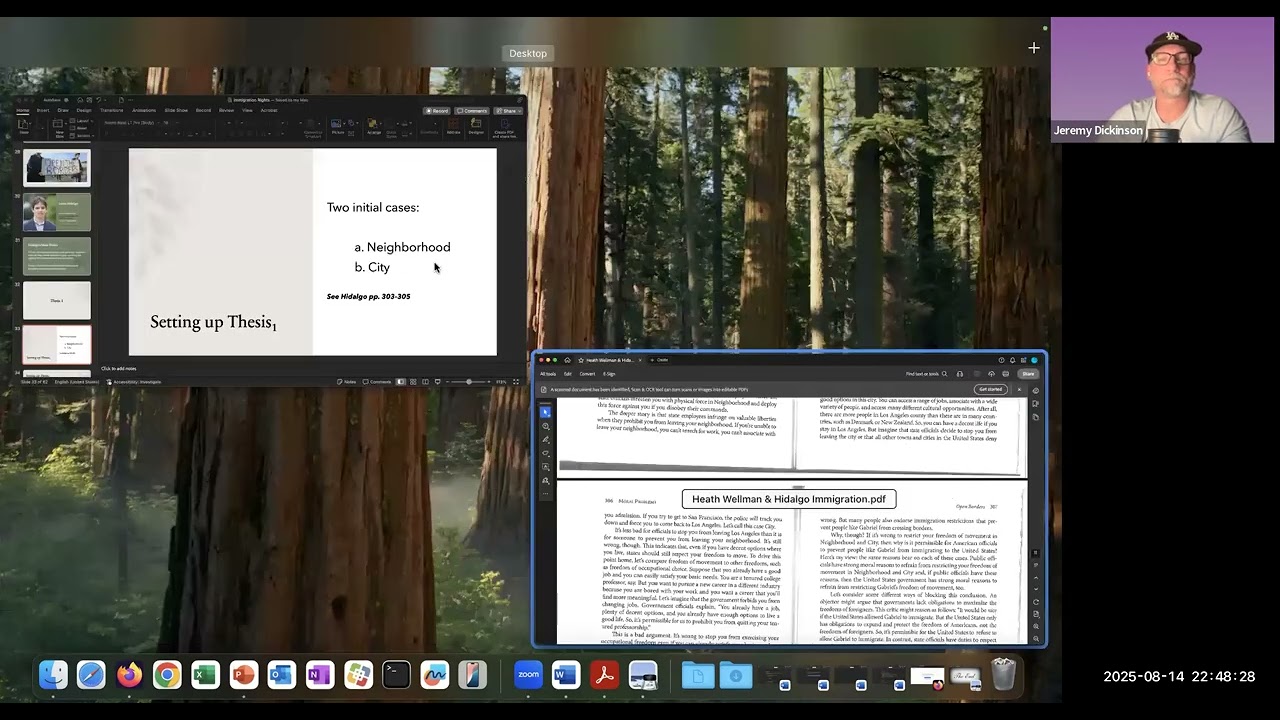The height and width of the screenshot is (720, 1280).
Task: Open Terminal from the Dock
Action: (x=396, y=675)
